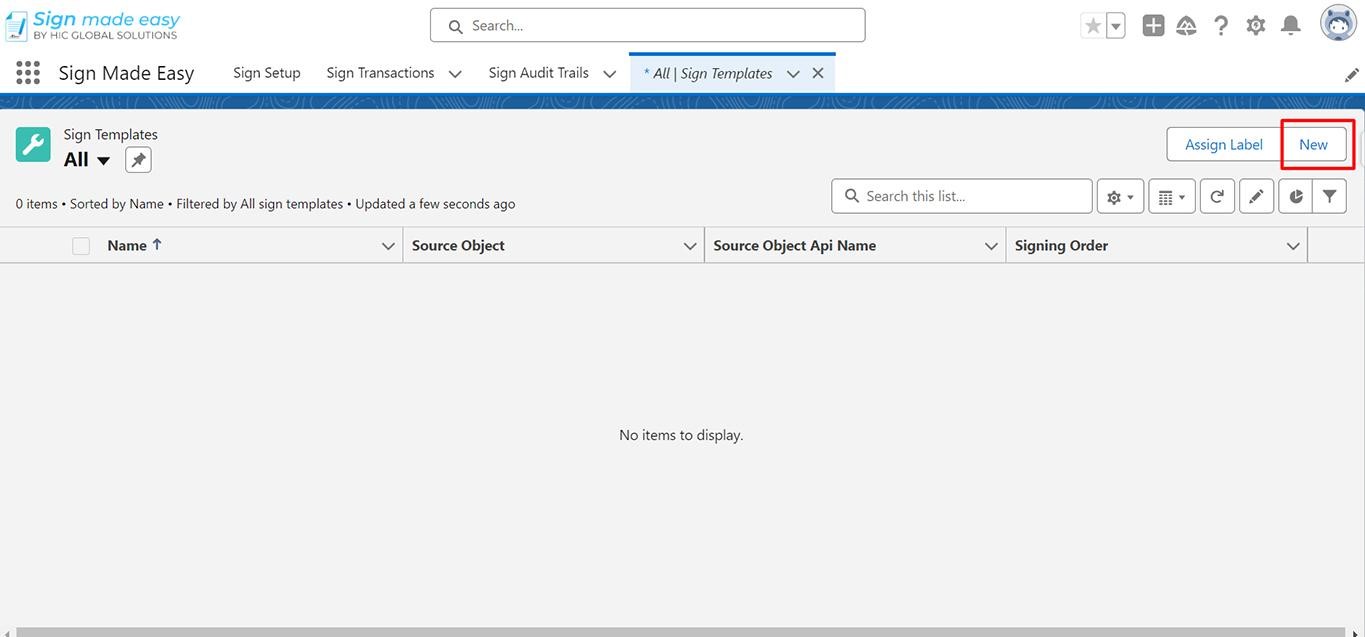Click the horizontal scrollbar at bottom
The width and height of the screenshot is (1365, 637).
[682, 632]
